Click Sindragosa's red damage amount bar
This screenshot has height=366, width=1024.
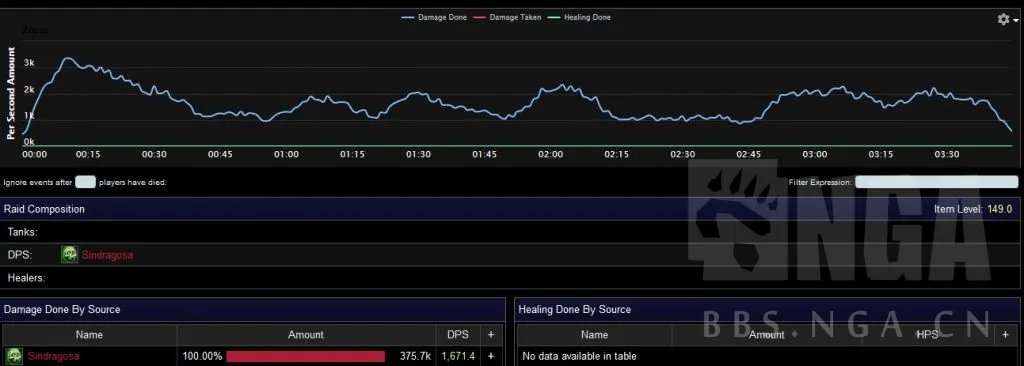coord(306,356)
